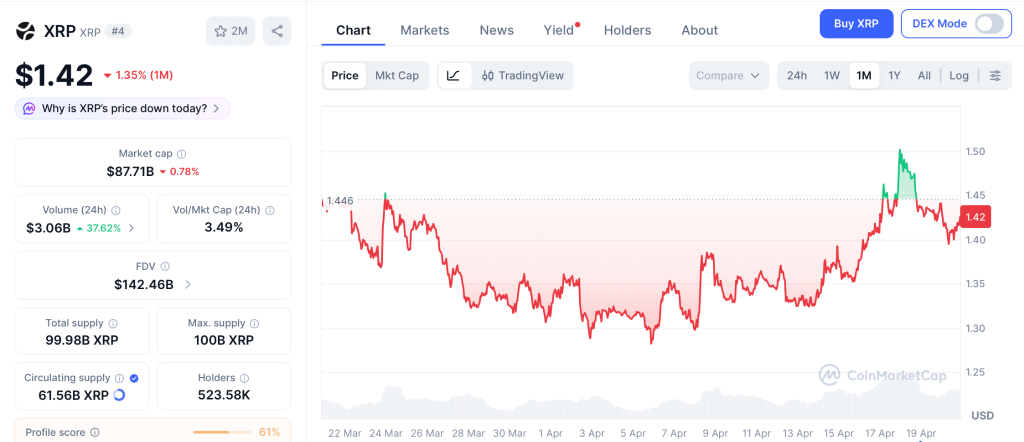Click the share icon next to XRP
This screenshot has height=442, width=1024.
[277, 31]
